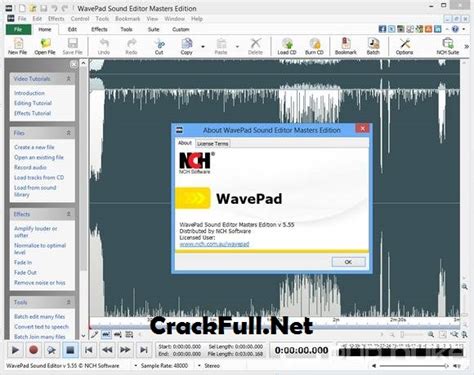The image size is (474, 375).
Task: Click the Save File toolbar icon
Action: [x=72, y=46]
